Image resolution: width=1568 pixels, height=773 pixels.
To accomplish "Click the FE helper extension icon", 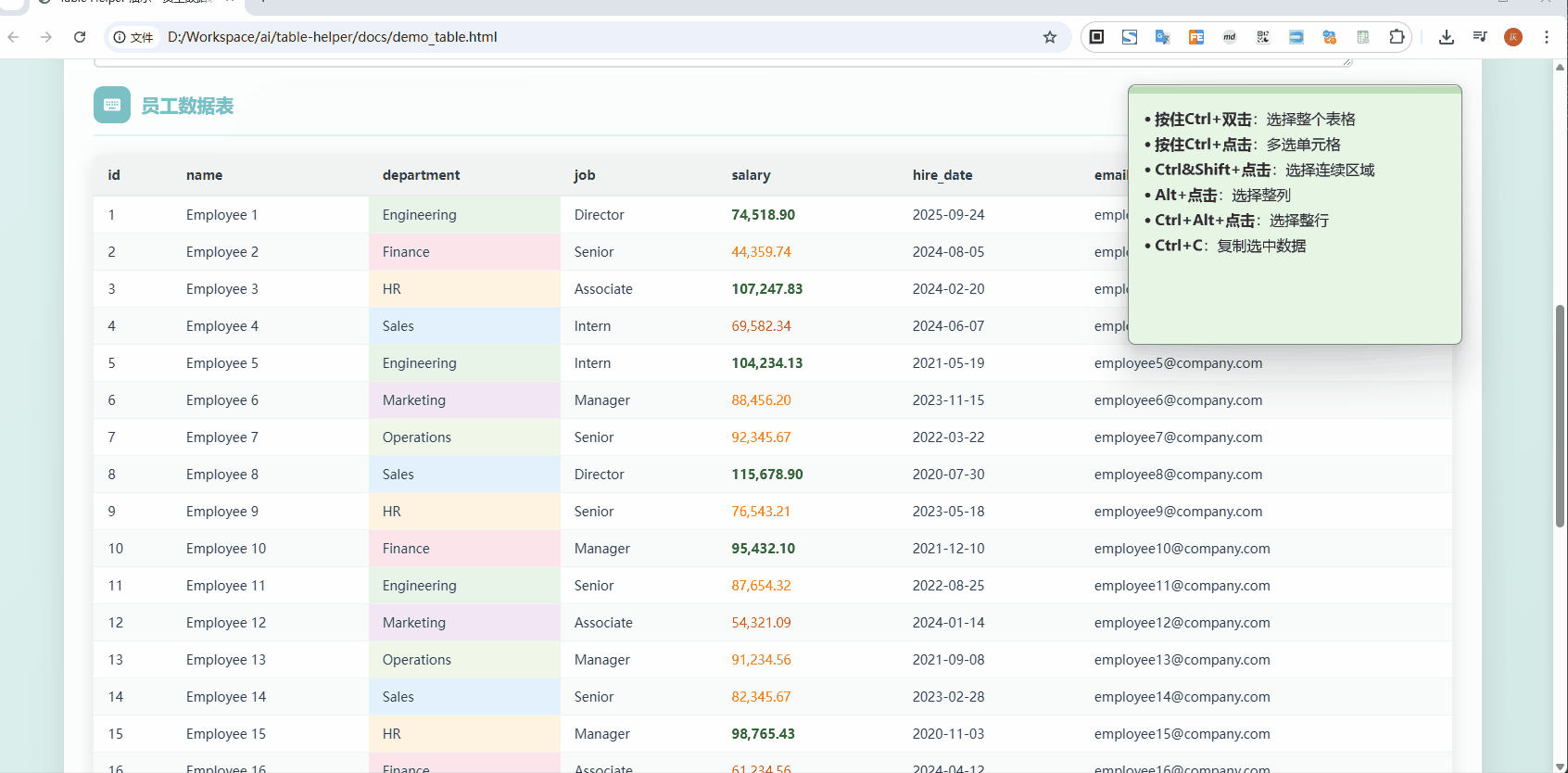I will click(x=1196, y=37).
